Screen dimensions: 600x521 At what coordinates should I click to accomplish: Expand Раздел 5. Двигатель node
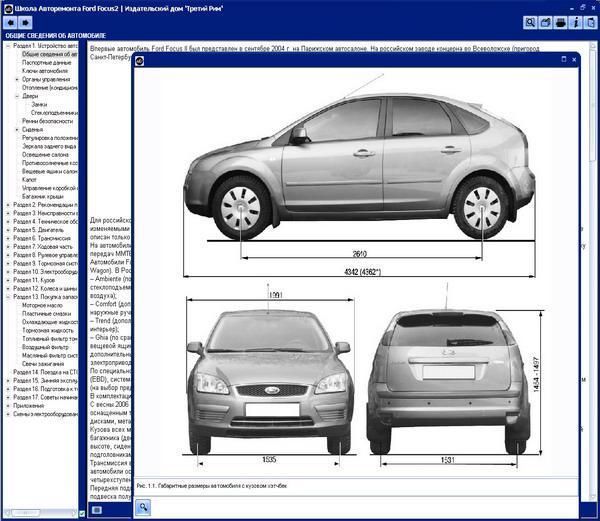[x=8, y=230]
